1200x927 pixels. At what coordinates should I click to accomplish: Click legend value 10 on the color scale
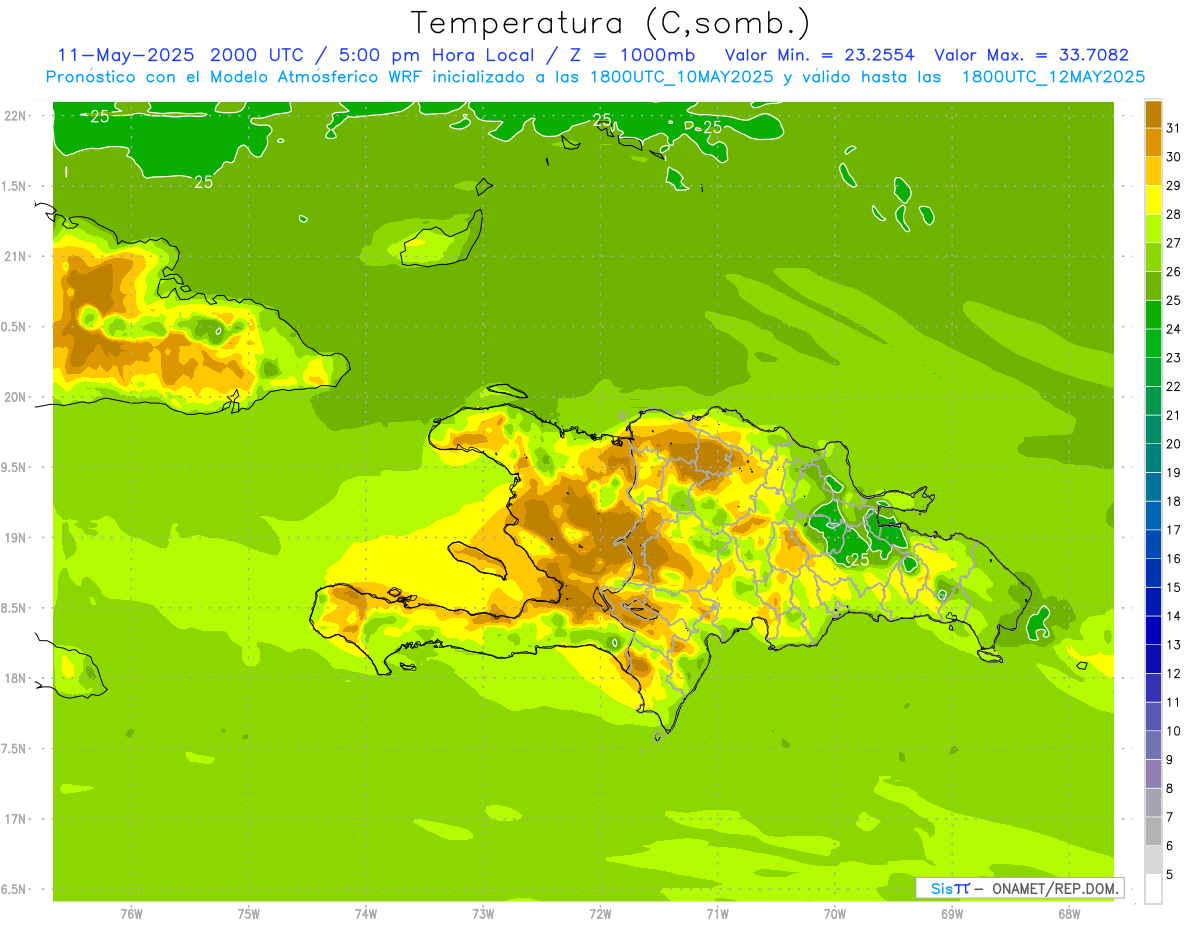click(x=1174, y=731)
